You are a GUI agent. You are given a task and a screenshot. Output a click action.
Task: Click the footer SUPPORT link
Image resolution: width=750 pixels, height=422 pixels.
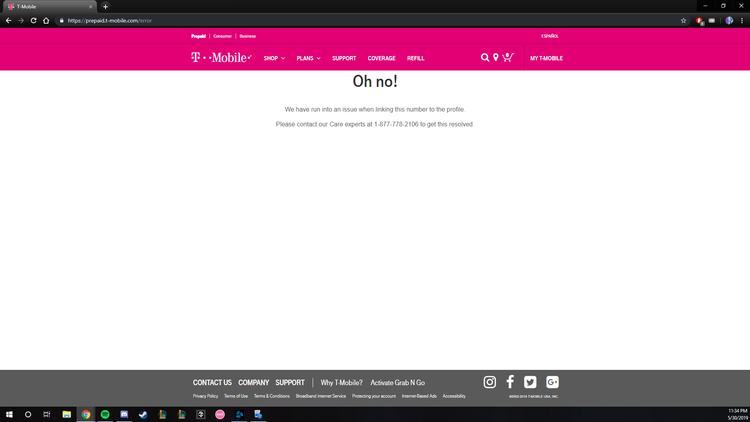290,383
